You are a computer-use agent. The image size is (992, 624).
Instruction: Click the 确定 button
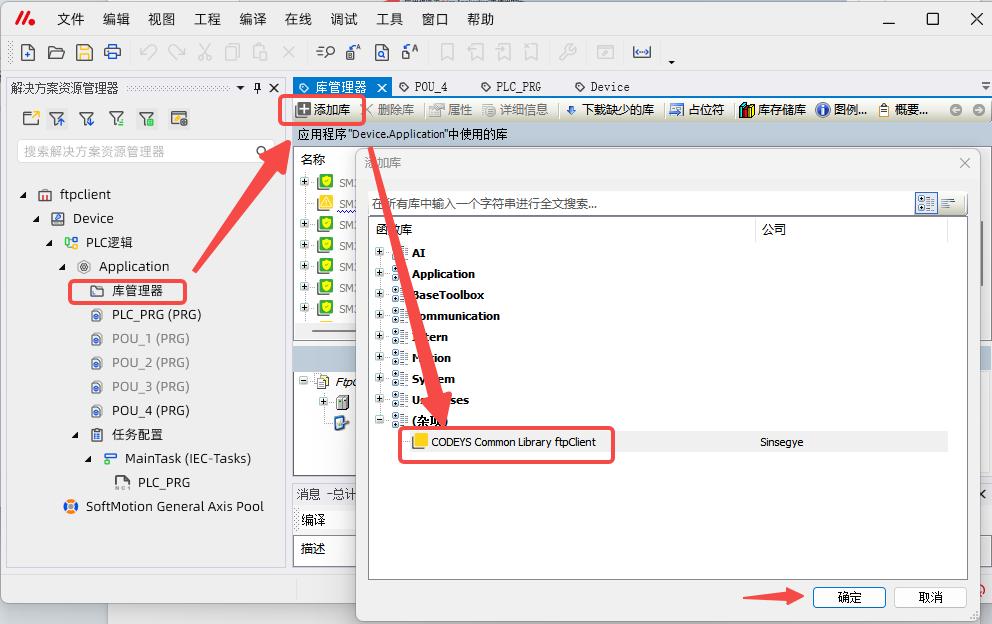click(849, 597)
